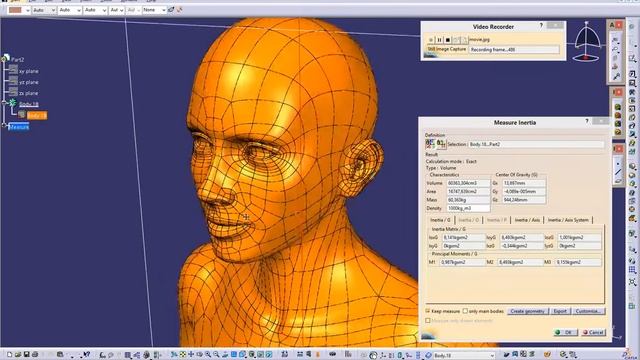Click the movie.jpg file name text
The width and height of the screenshot is (640, 360).
coord(479,40)
